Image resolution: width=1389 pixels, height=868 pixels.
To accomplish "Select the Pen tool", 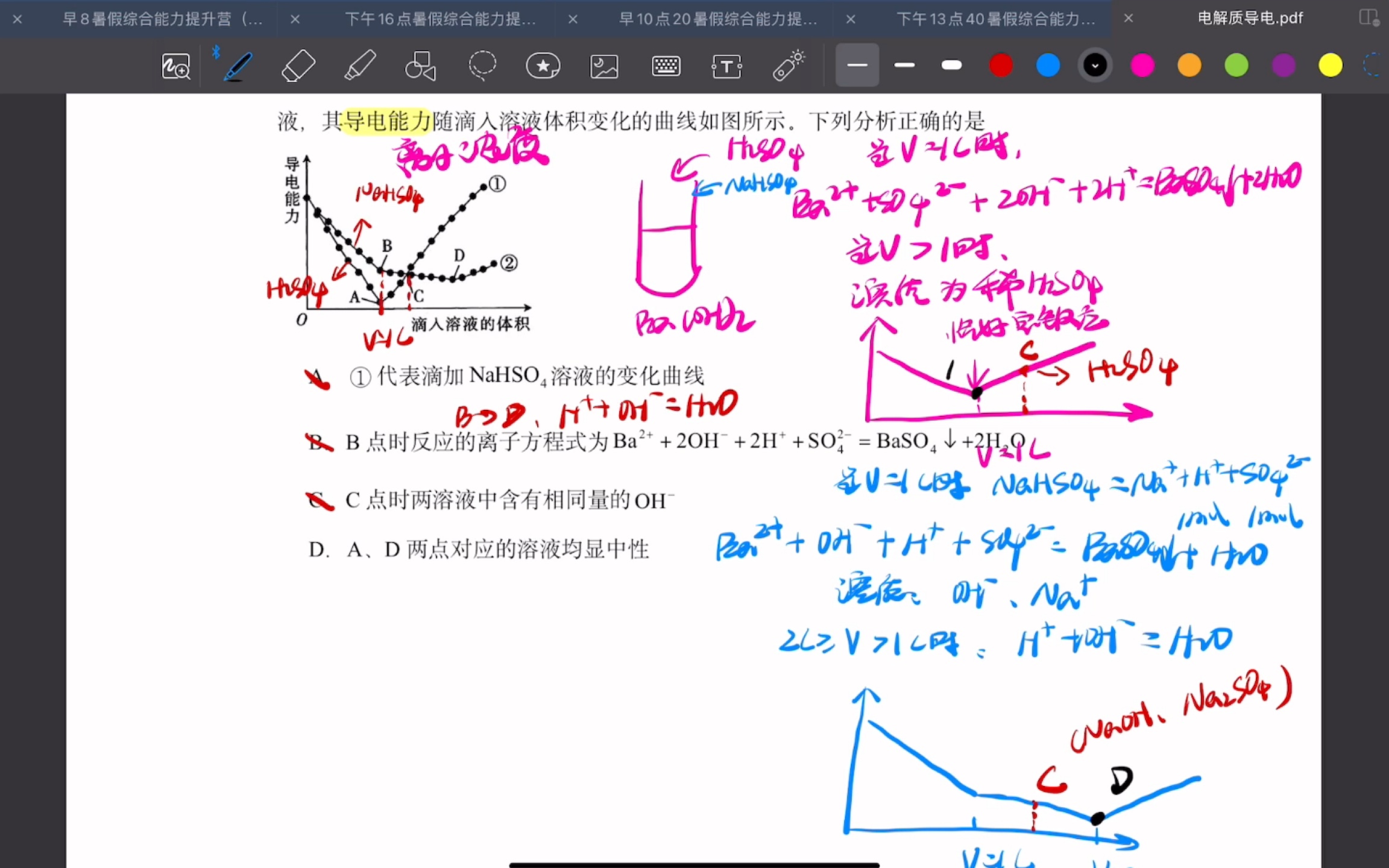I will click(238, 66).
